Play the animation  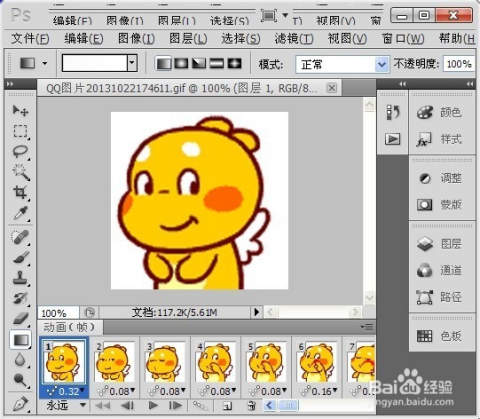153,406
